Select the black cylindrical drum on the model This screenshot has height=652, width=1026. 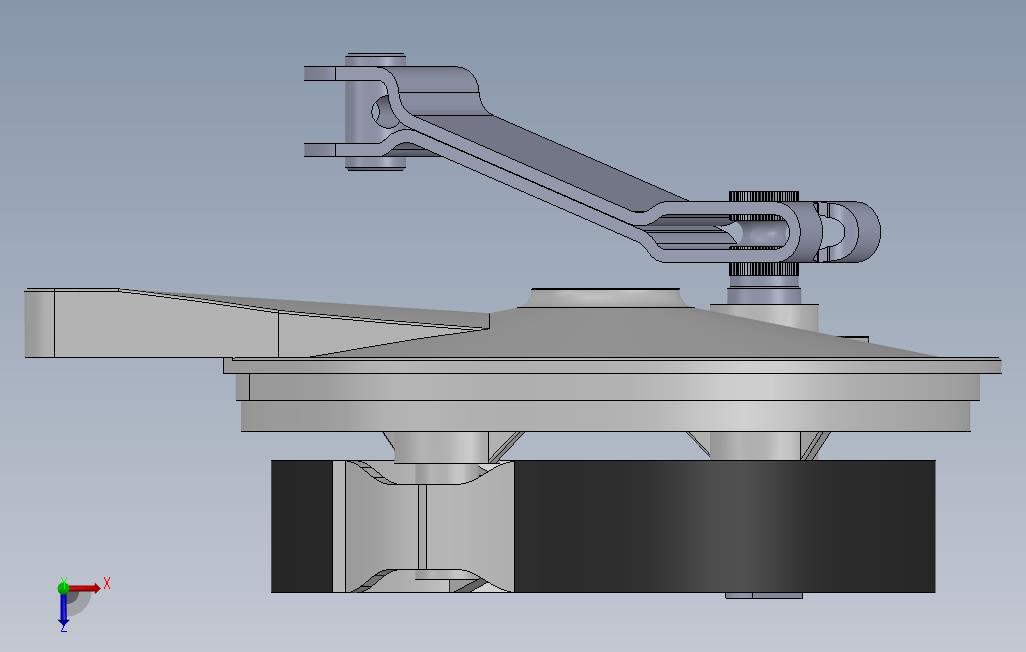point(723,526)
